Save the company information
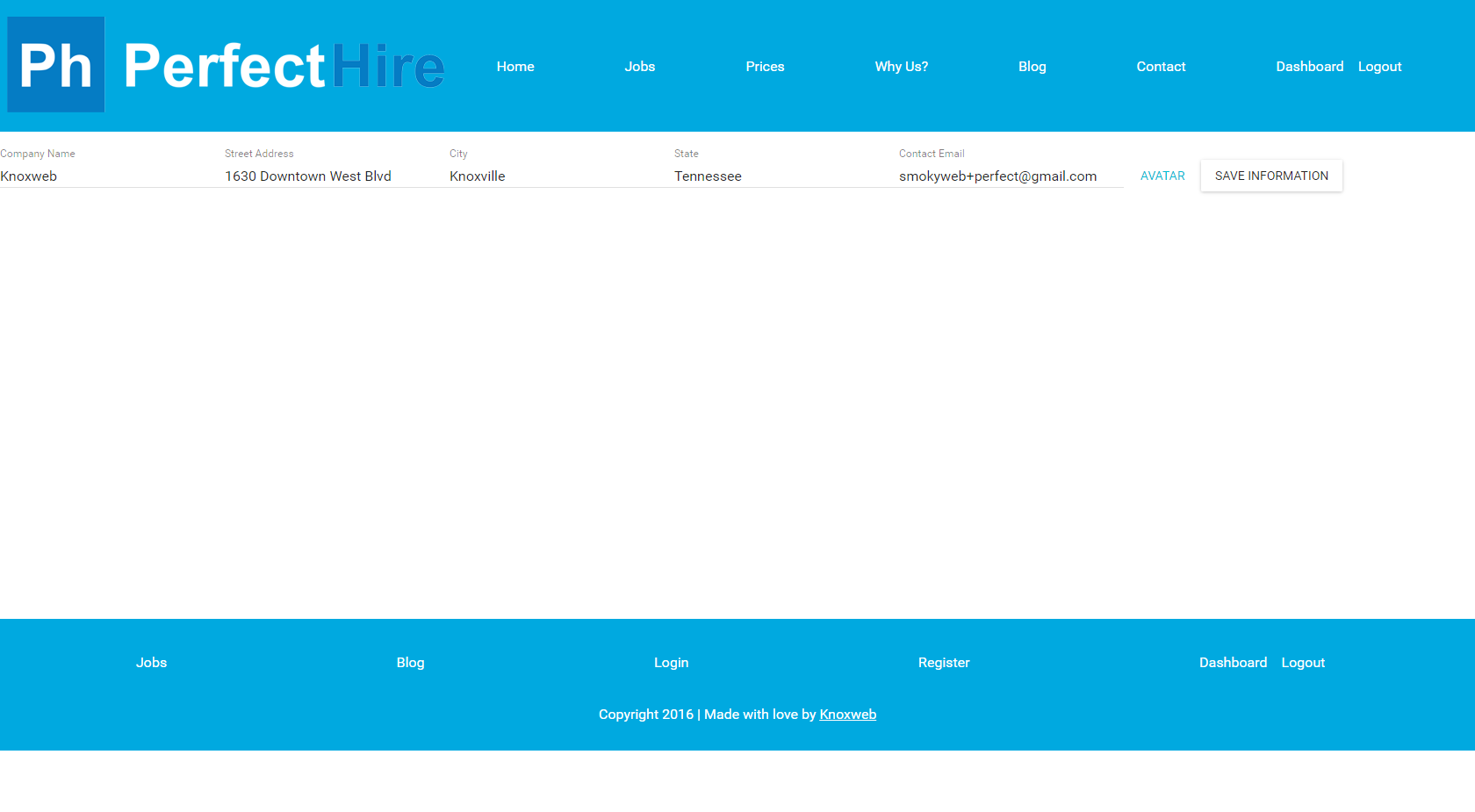The height and width of the screenshot is (812, 1475). [x=1271, y=176]
